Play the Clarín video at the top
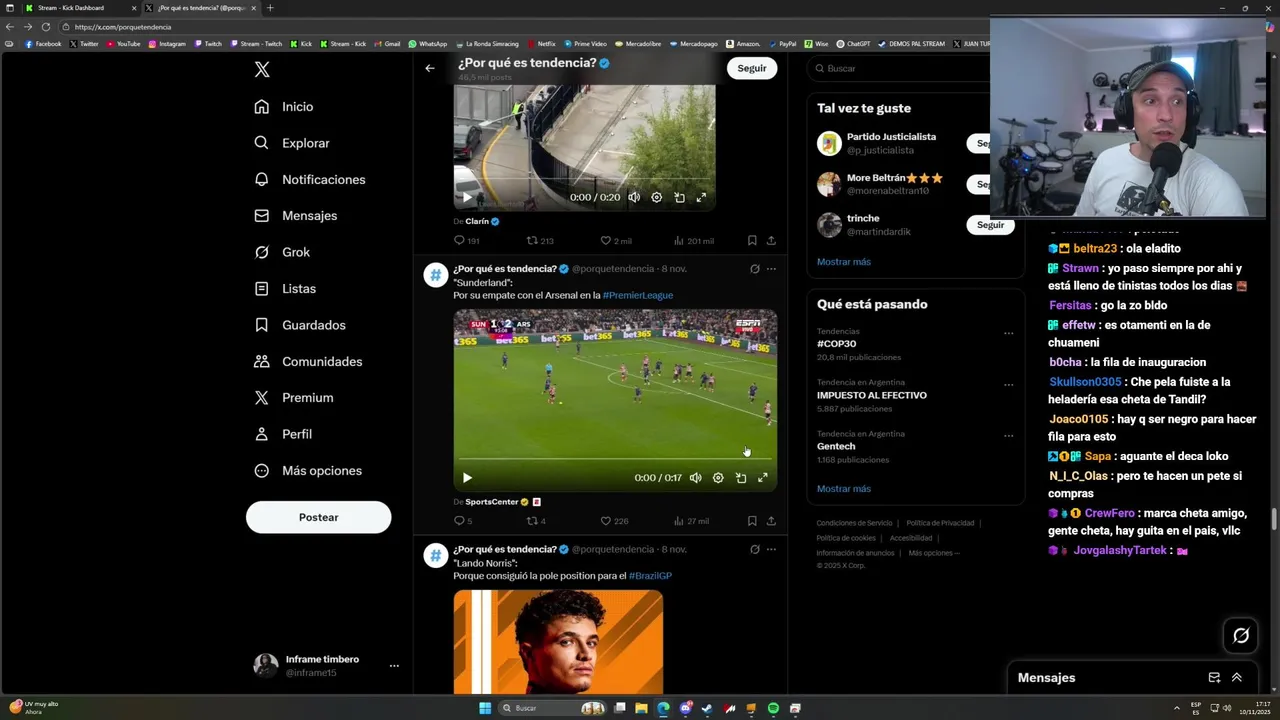This screenshot has height=720, width=1280. coord(467,198)
